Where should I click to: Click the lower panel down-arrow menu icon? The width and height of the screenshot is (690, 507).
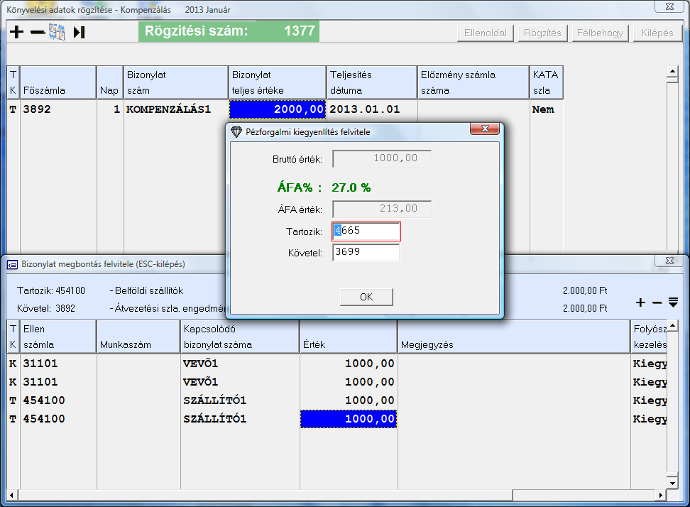click(x=673, y=302)
